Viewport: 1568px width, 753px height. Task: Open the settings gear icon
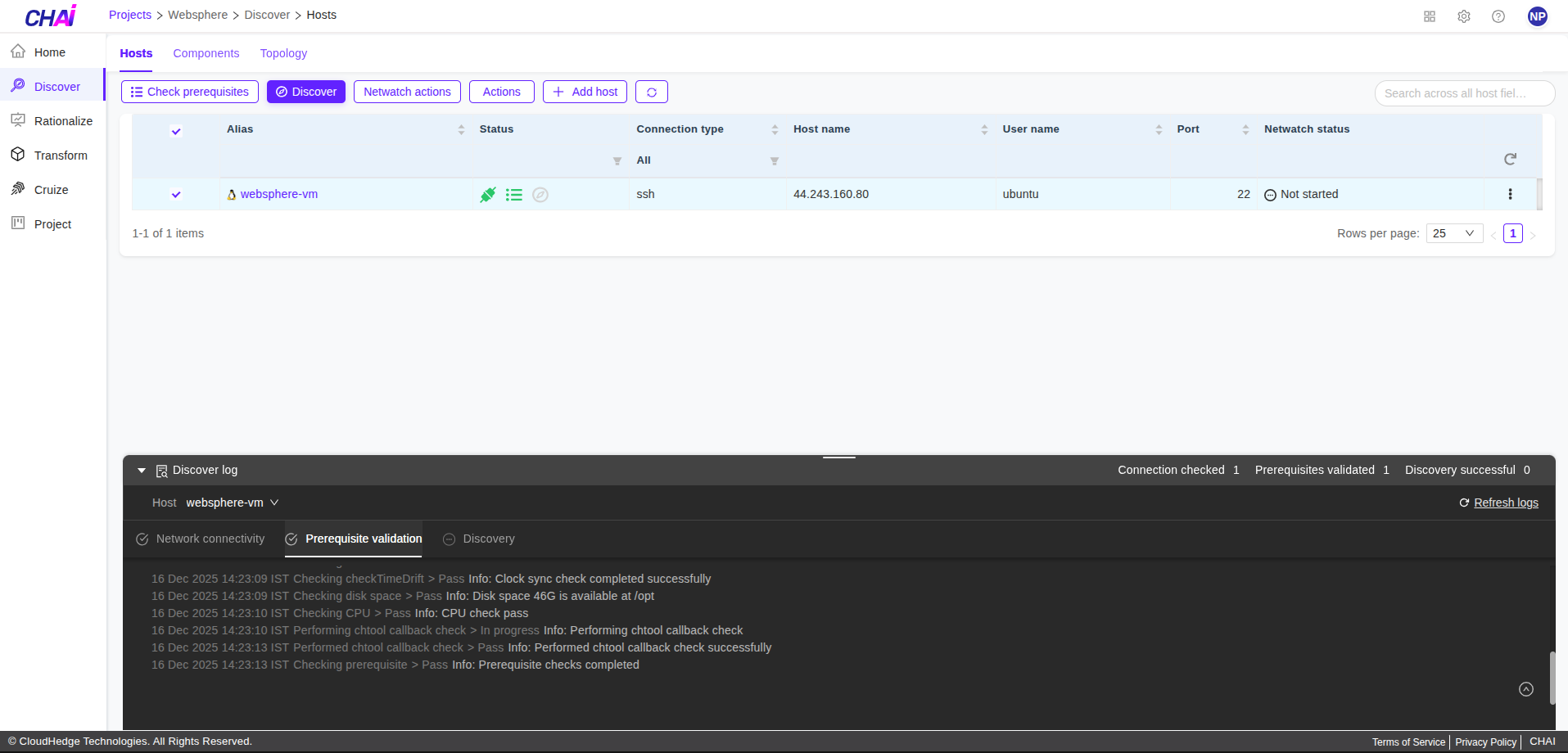coord(1464,16)
